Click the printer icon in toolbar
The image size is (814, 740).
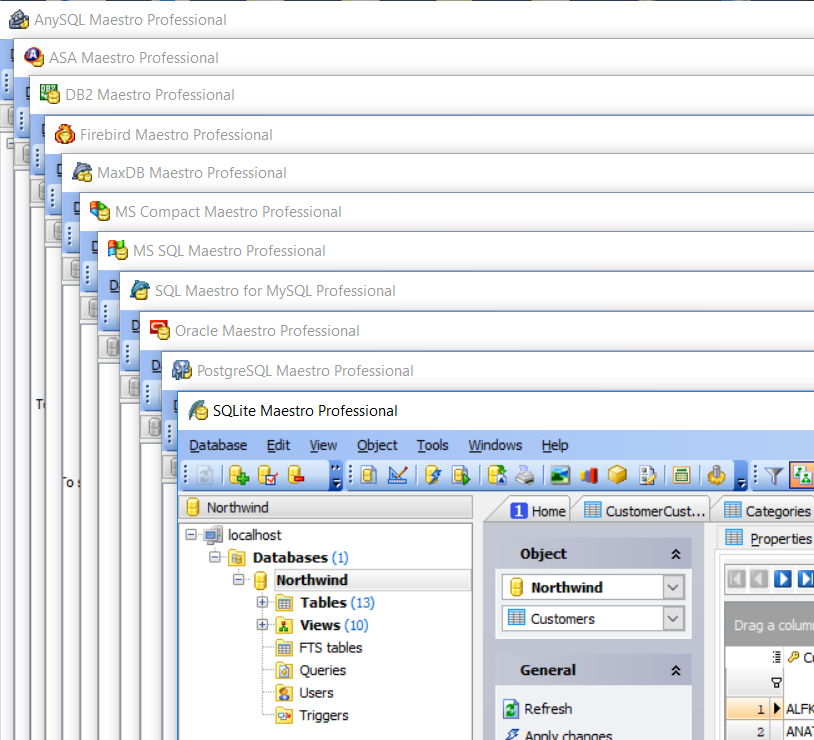coord(525,475)
